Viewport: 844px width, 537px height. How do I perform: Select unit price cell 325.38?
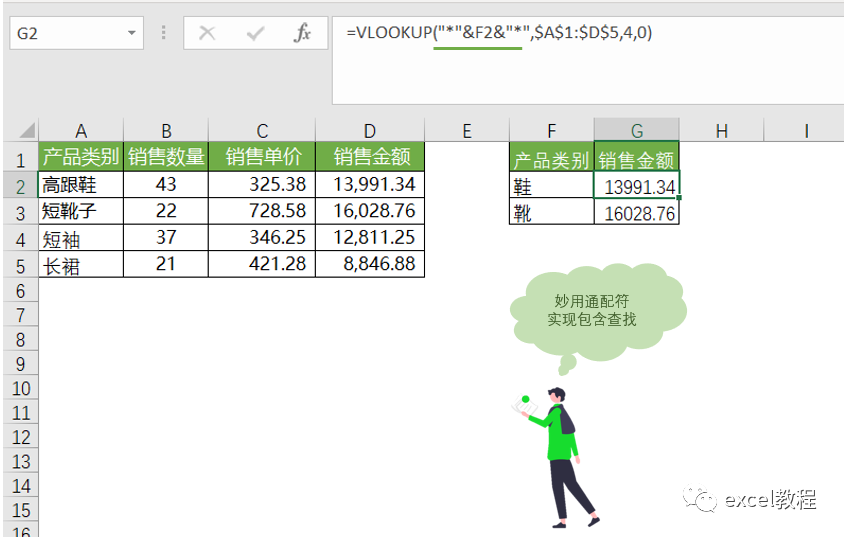tap(262, 185)
